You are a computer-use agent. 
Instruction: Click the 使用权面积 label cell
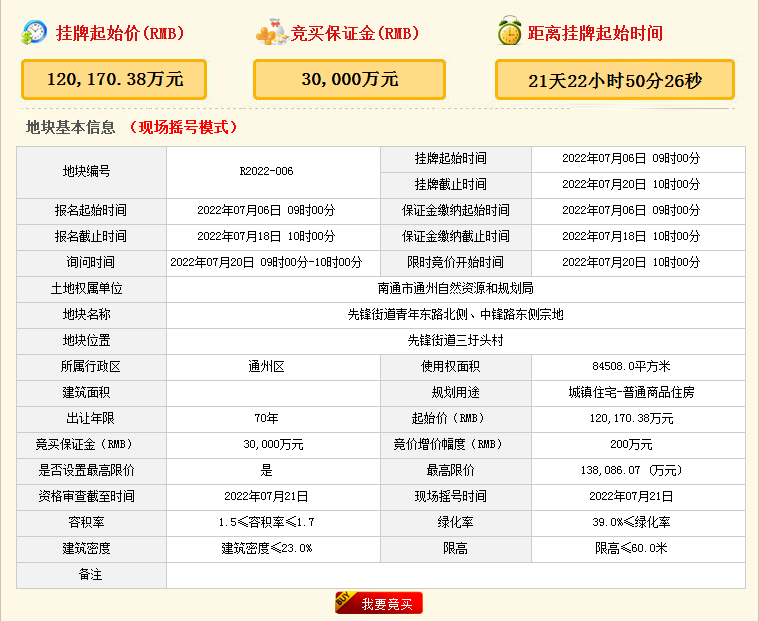pos(456,367)
